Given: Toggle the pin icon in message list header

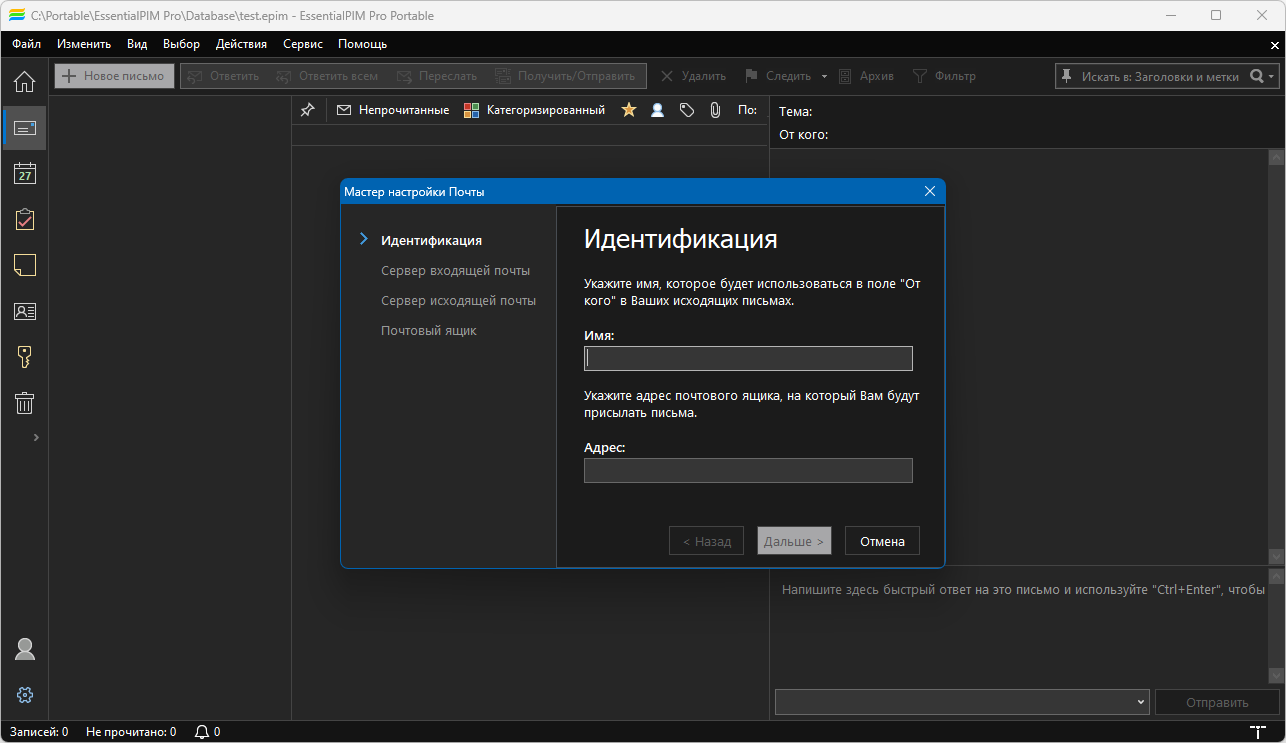Looking at the screenshot, I should (x=308, y=110).
